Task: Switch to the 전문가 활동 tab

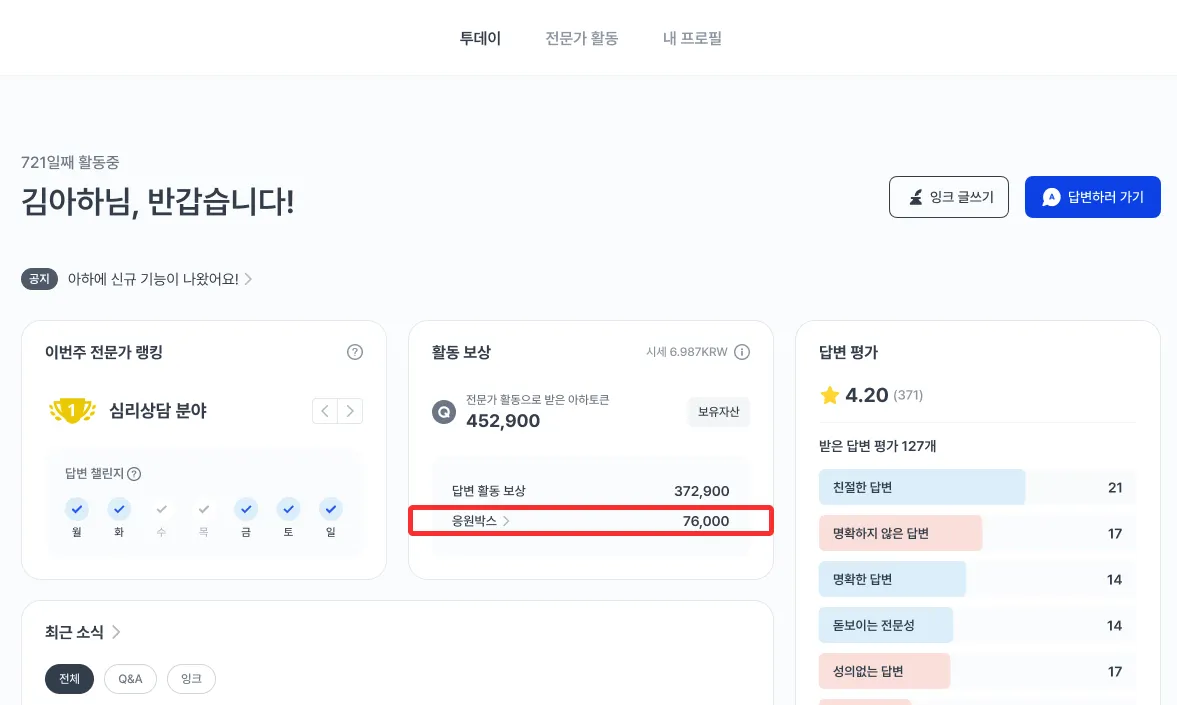Action: pyautogui.click(x=582, y=39)
